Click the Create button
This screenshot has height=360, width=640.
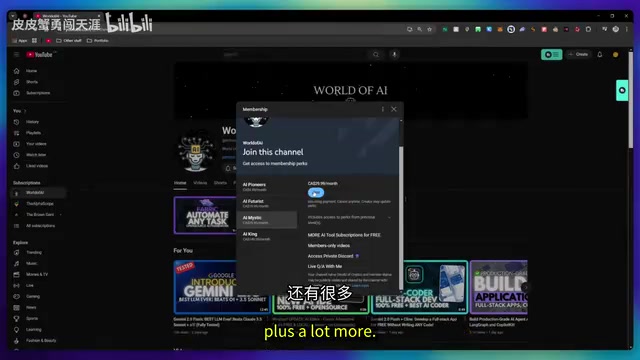[x=578, y=54]
